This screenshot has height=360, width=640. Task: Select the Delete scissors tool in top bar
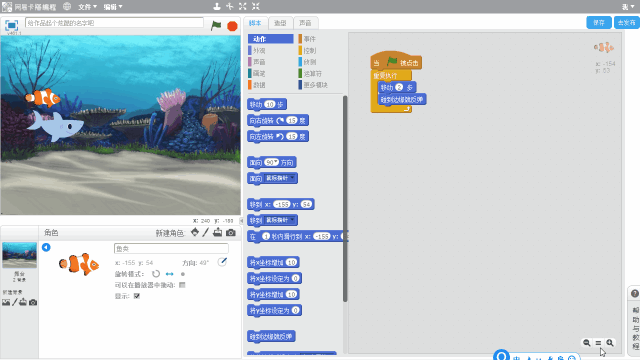[x=230, y=6]
